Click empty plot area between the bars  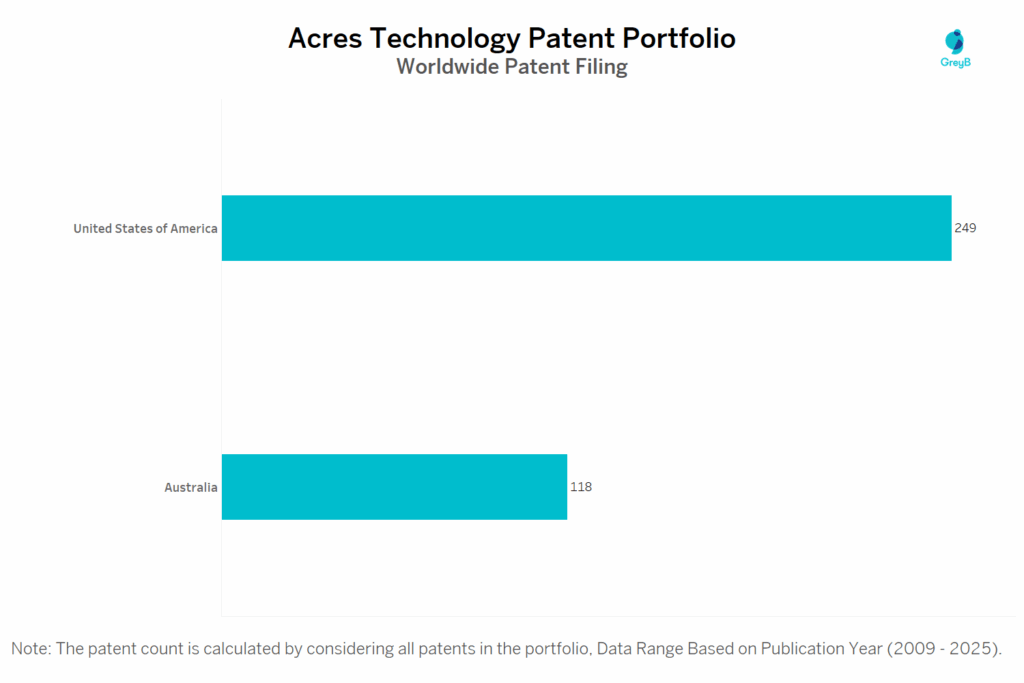[x=586, y=357]
